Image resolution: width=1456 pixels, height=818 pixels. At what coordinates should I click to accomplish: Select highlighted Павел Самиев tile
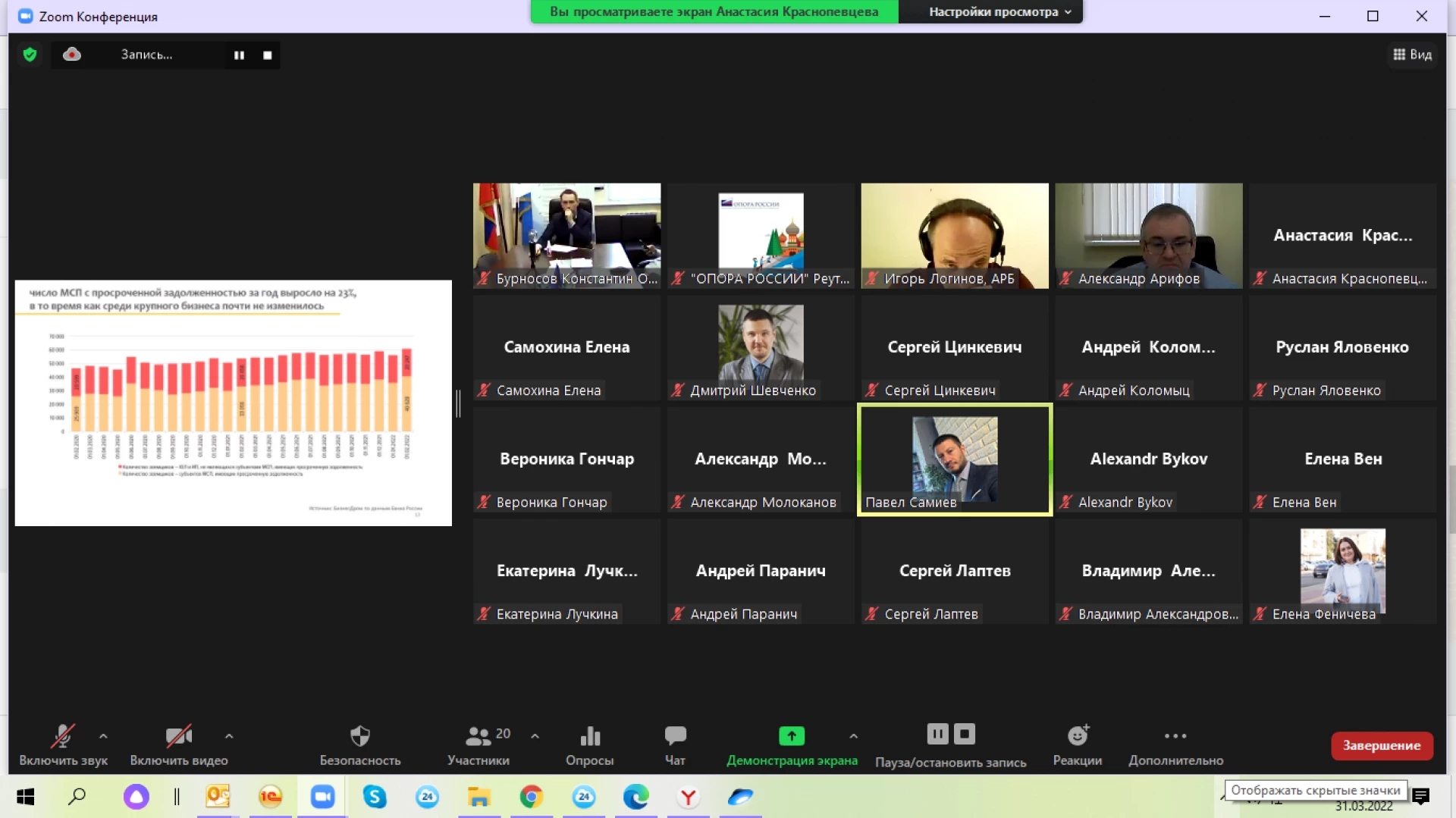pyautogui.click(x=955, y=459)
